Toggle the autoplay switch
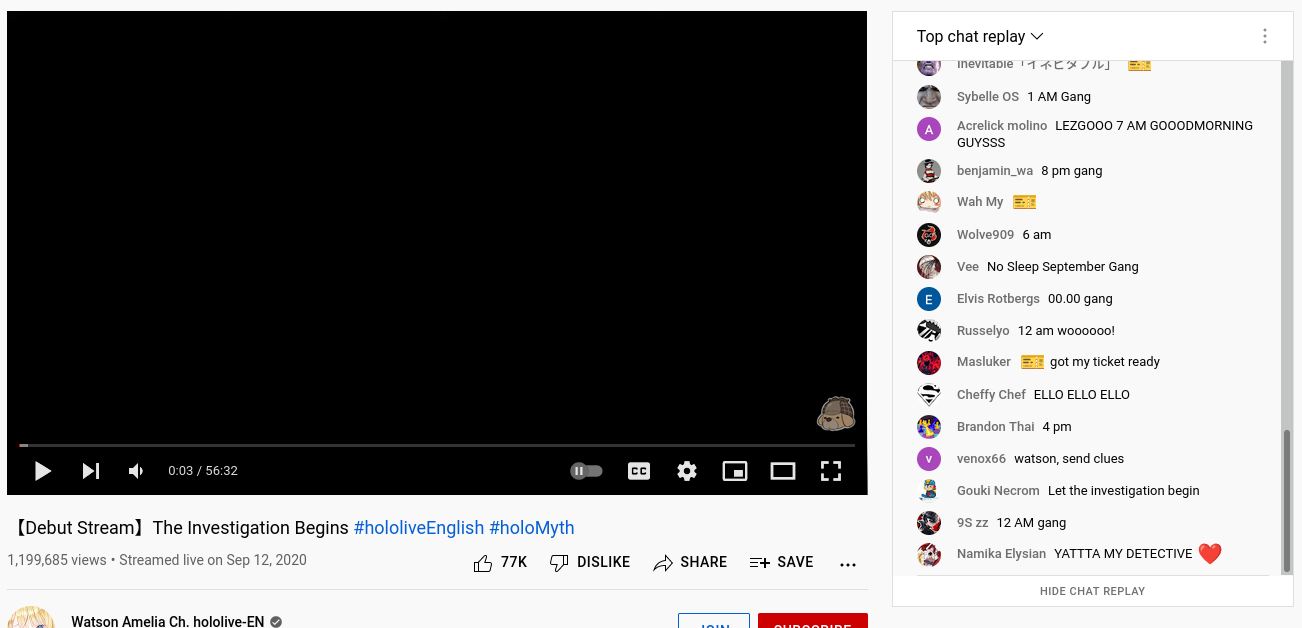 (x=587, y=471)
